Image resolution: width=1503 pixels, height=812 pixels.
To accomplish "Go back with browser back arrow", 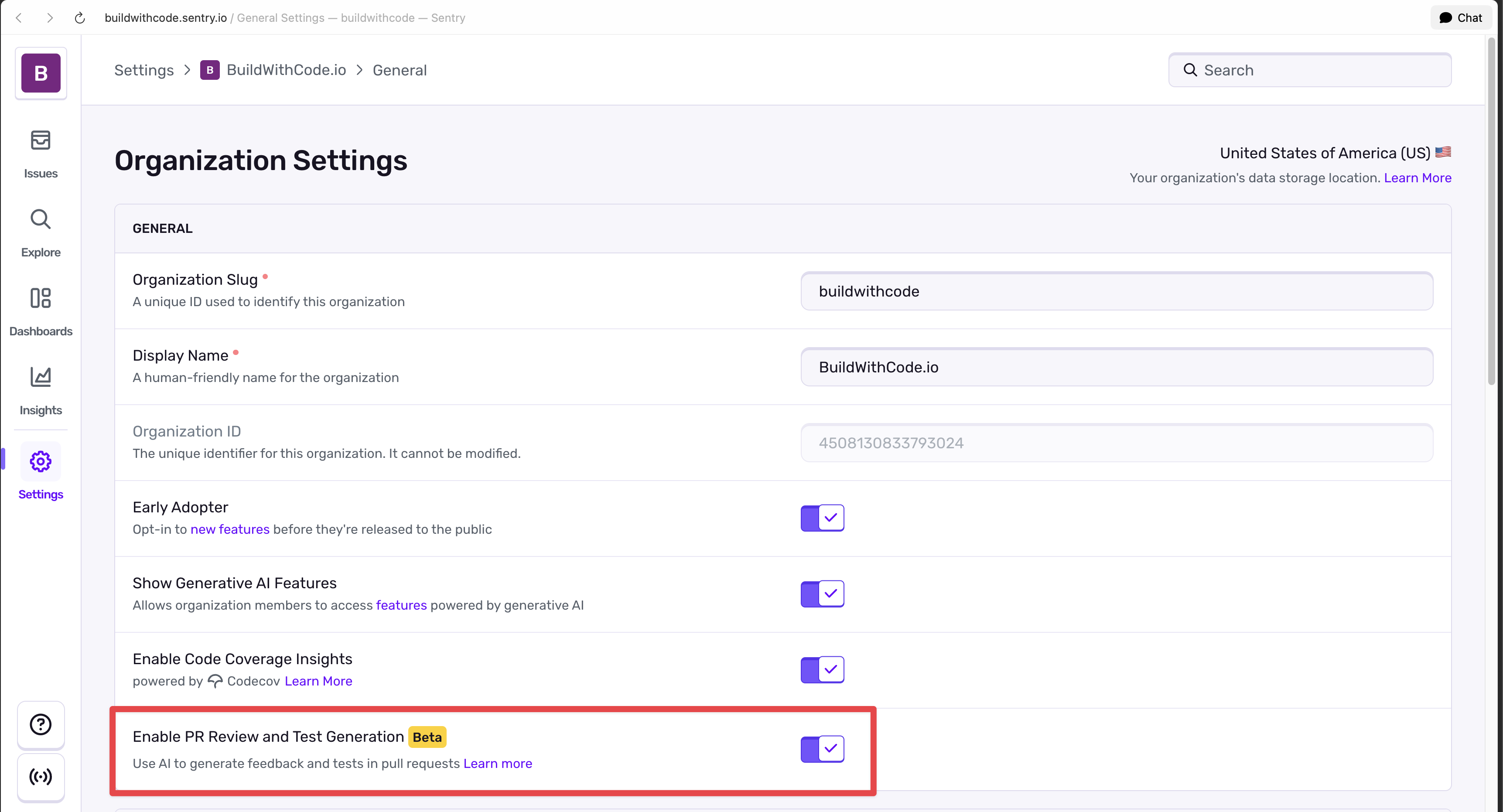I will click(19, 17).
